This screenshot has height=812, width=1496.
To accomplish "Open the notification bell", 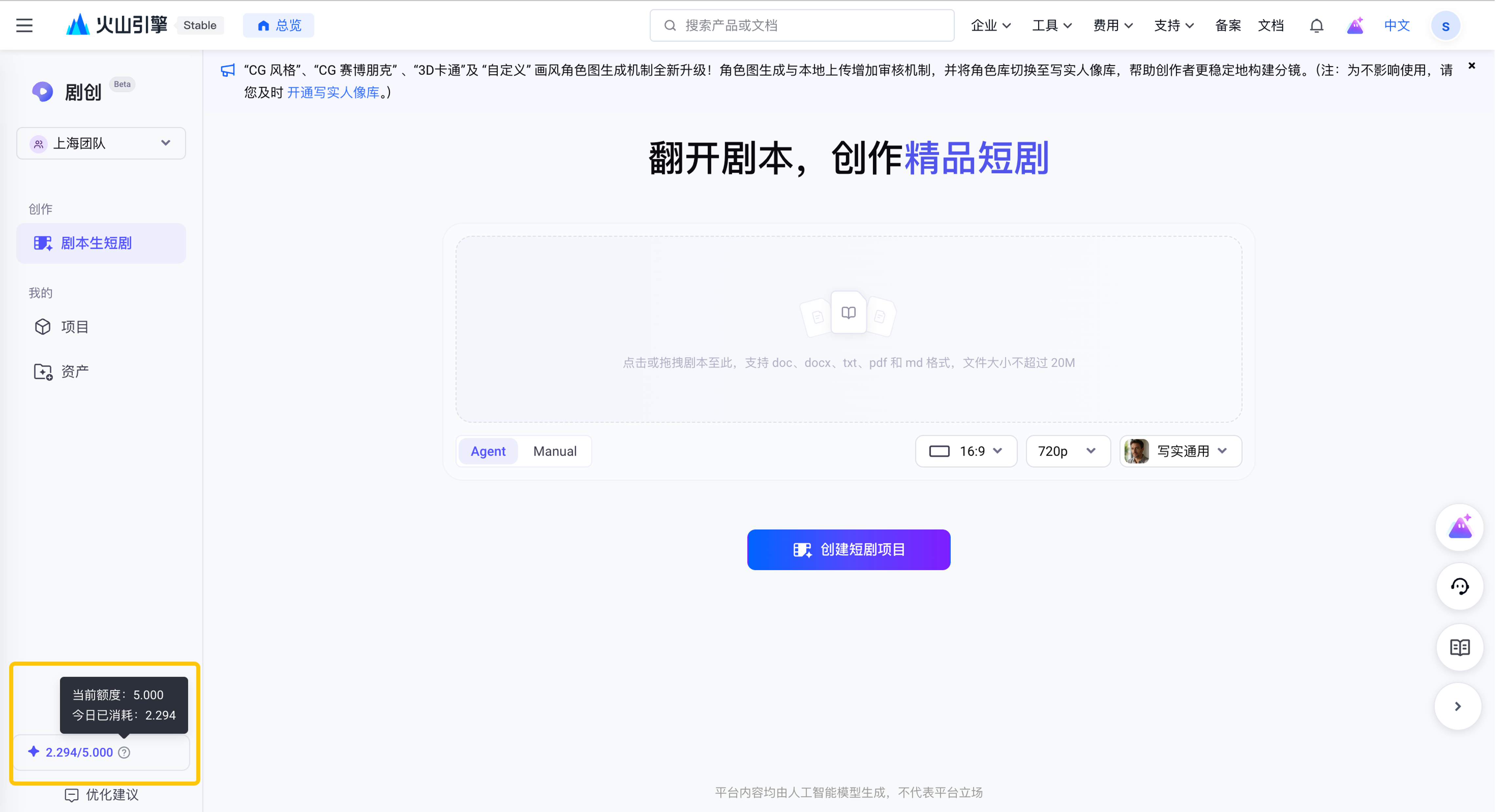I will click(1316, 26).
